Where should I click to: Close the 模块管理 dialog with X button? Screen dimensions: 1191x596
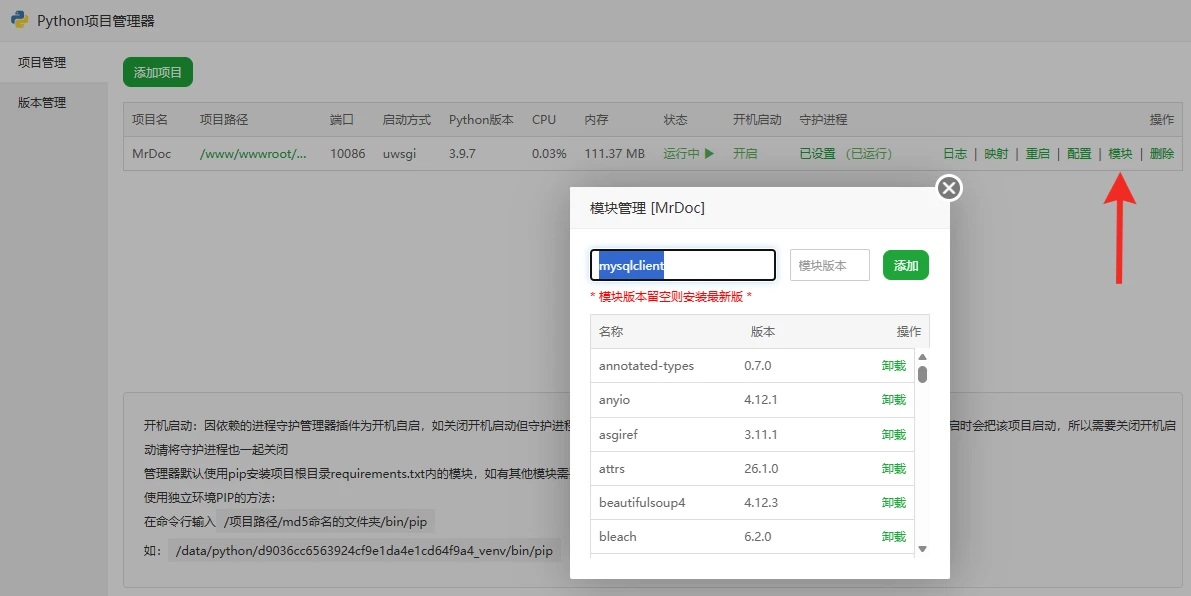949,188
